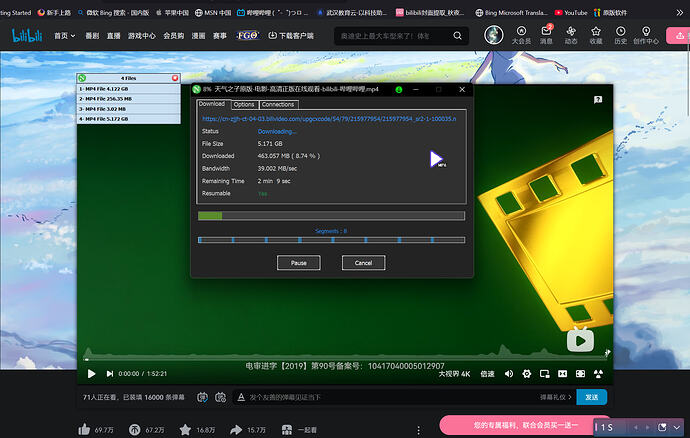Open the 消息 messages icon

(x=546, y=35)
